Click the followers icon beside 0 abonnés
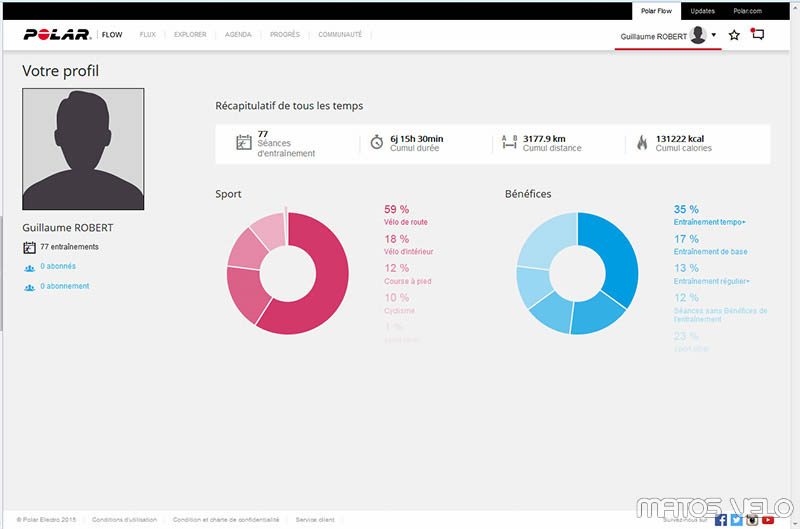The height and width of the screenshot is (529, 800). coord(30,268)
